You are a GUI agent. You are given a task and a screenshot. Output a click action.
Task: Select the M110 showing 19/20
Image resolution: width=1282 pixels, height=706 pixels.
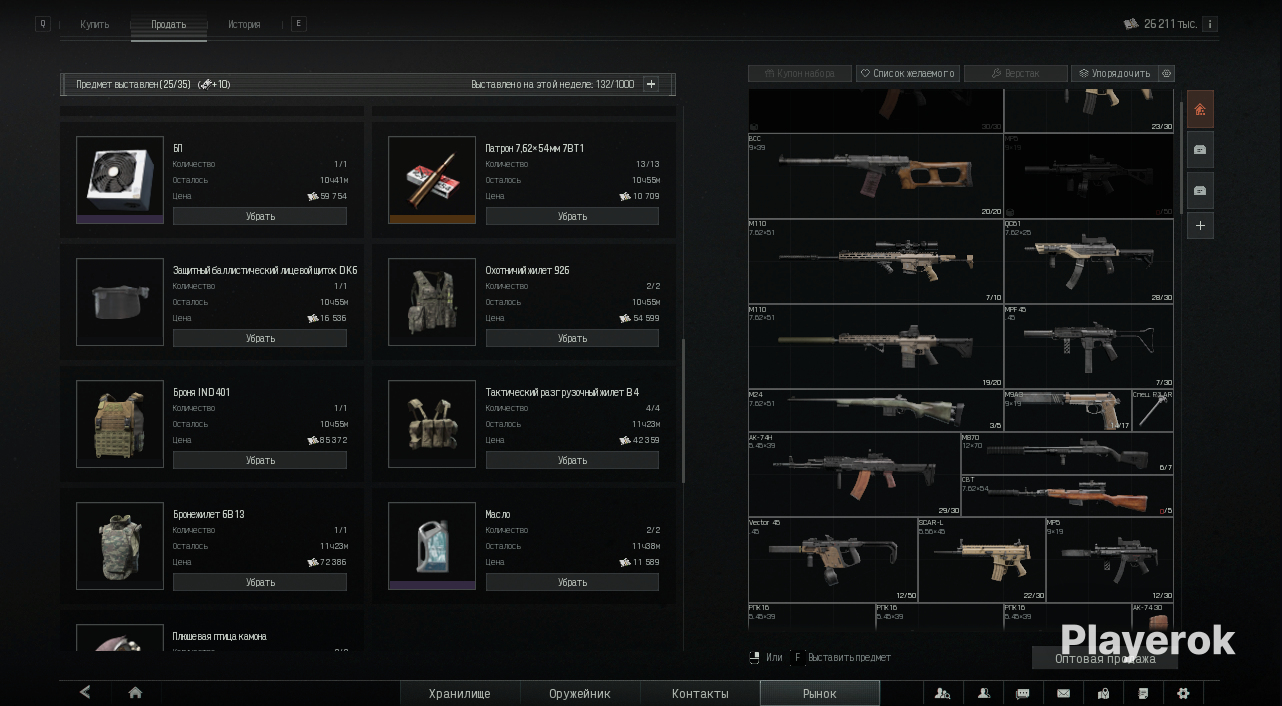[x=876, y=346]
